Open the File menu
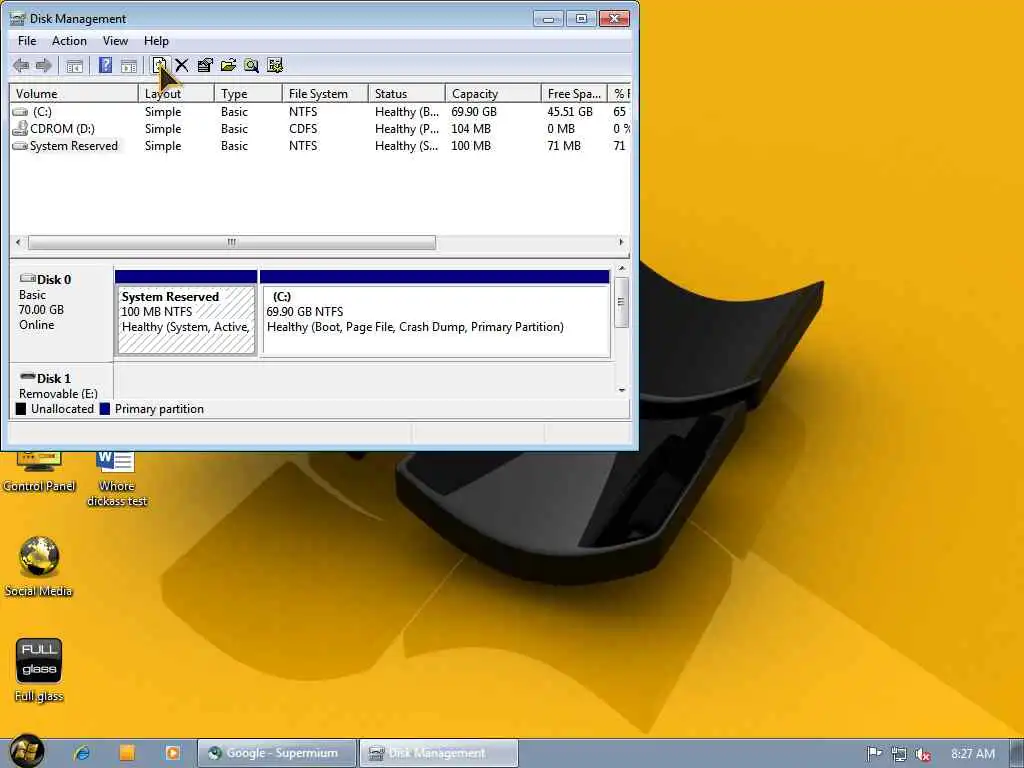Screen dimensions: 1024x768 point(27,40)
